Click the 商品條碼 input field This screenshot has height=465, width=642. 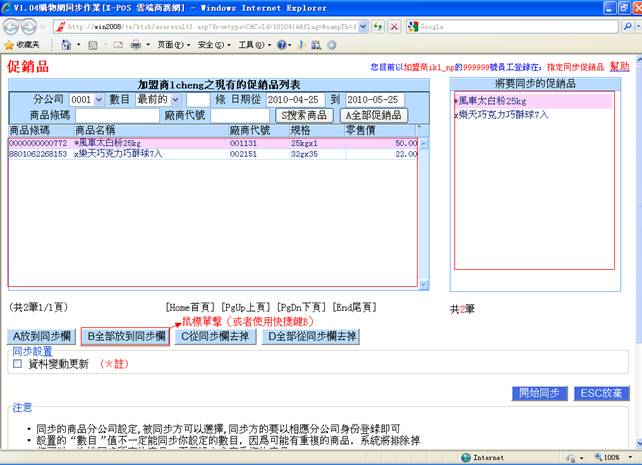coord(109,115)
